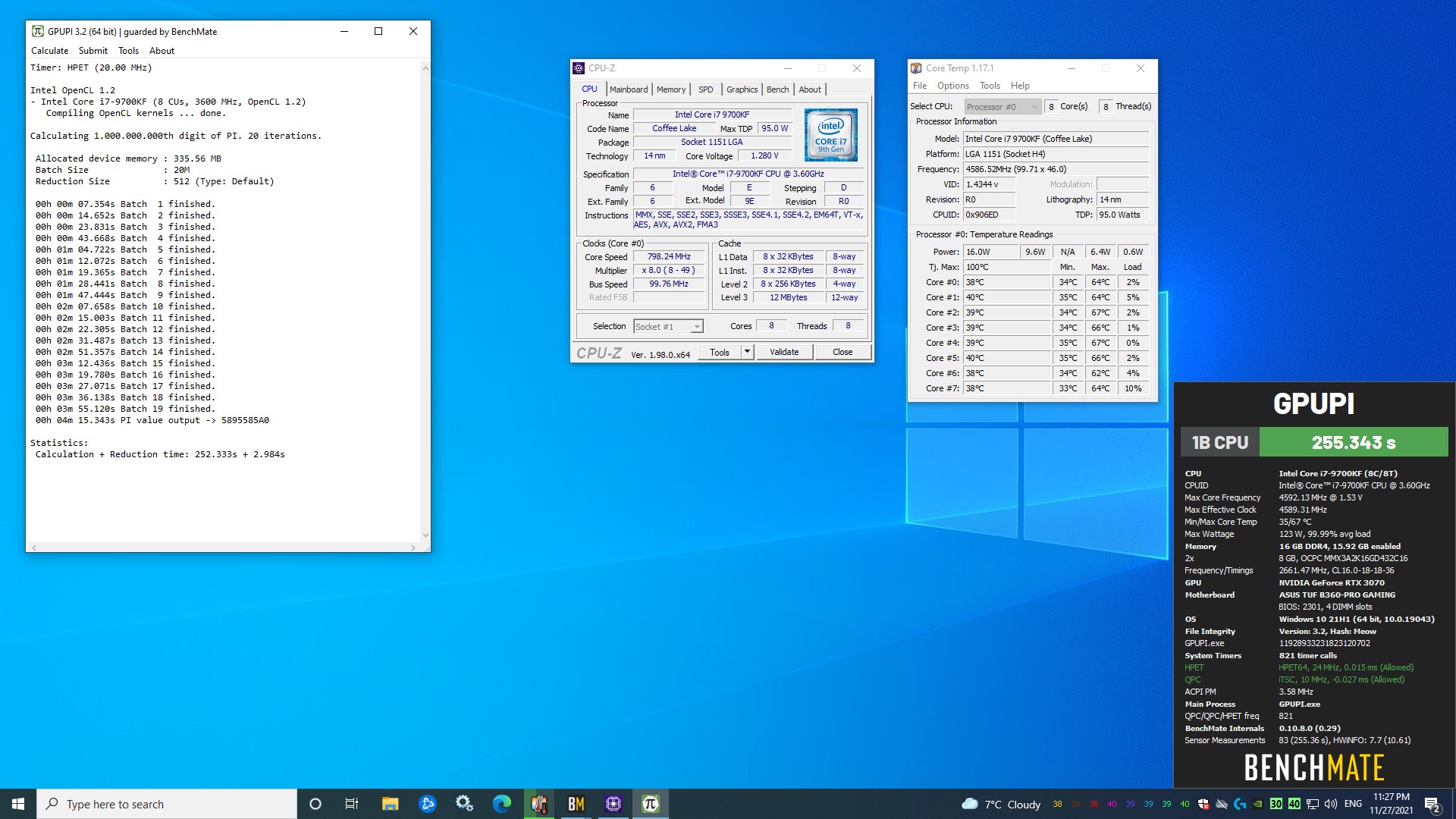The image size is (1456, 819).
Task: Switch to BenchMate BM taskbar icon
Action: pyautogui.click(x=576, y=804)
